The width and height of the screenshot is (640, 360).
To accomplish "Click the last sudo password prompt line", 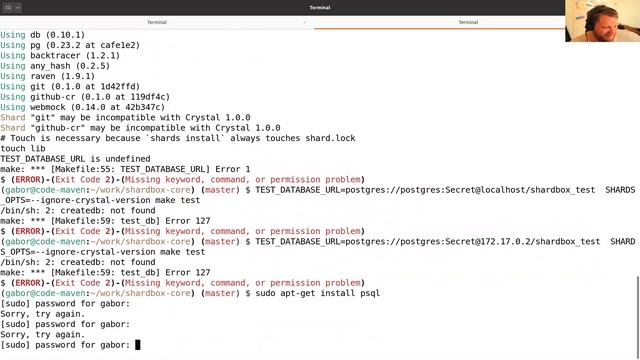I will tap(70, 345).
